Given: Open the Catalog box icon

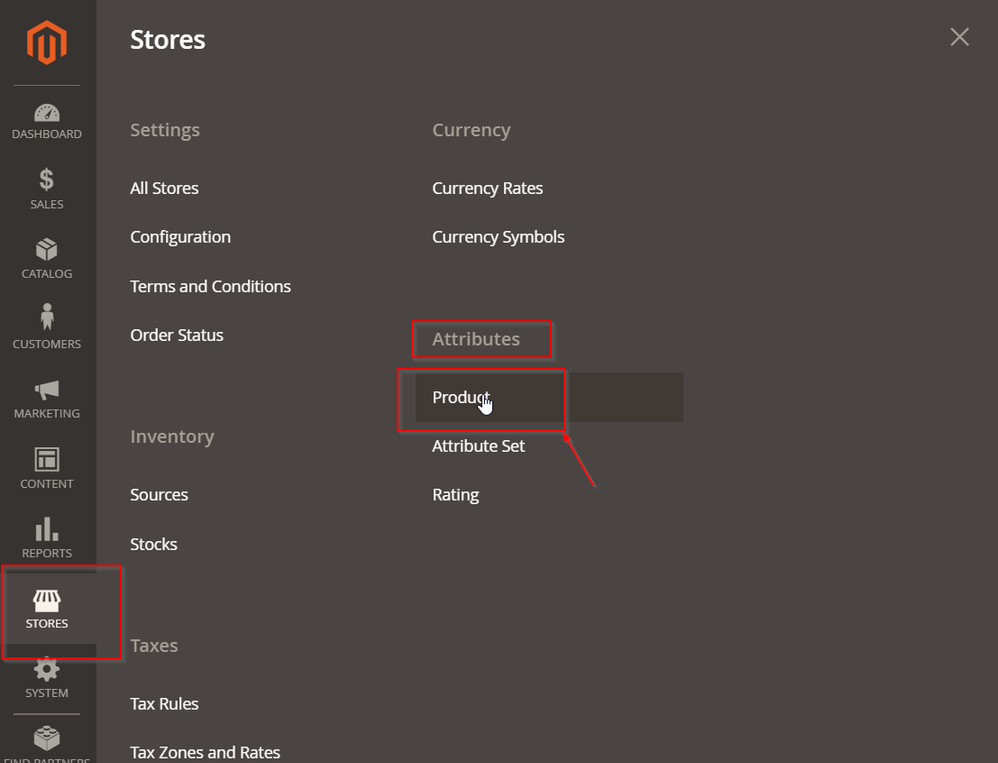Looking at the screenshot, I should pyautogui.click(x=46, y=249).
